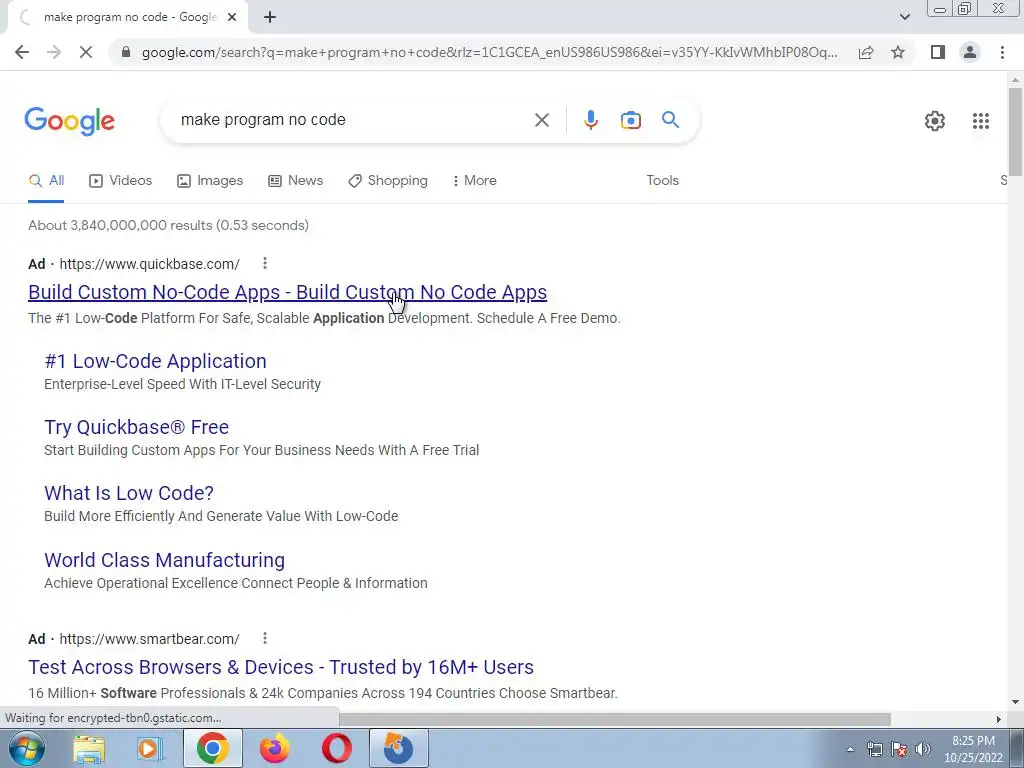1024x768 pixels.
Task: Open the Chrome profile menu
Action: click(x=970, y=52)
